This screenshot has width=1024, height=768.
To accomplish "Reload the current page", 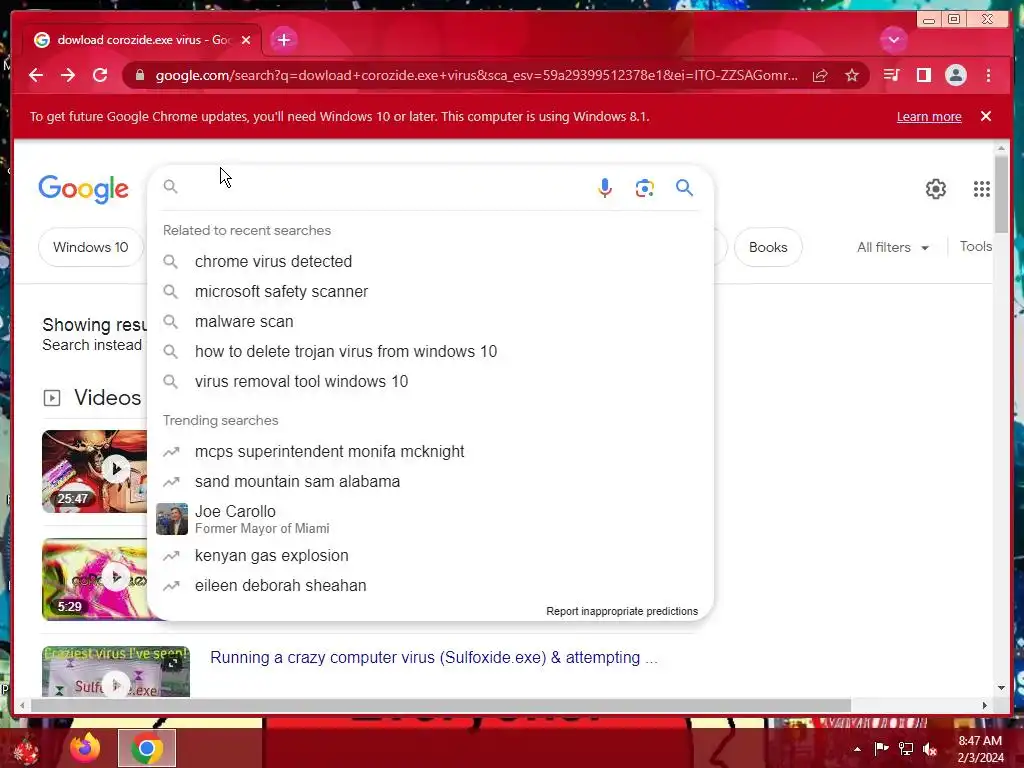I will [x=100, y=75].
